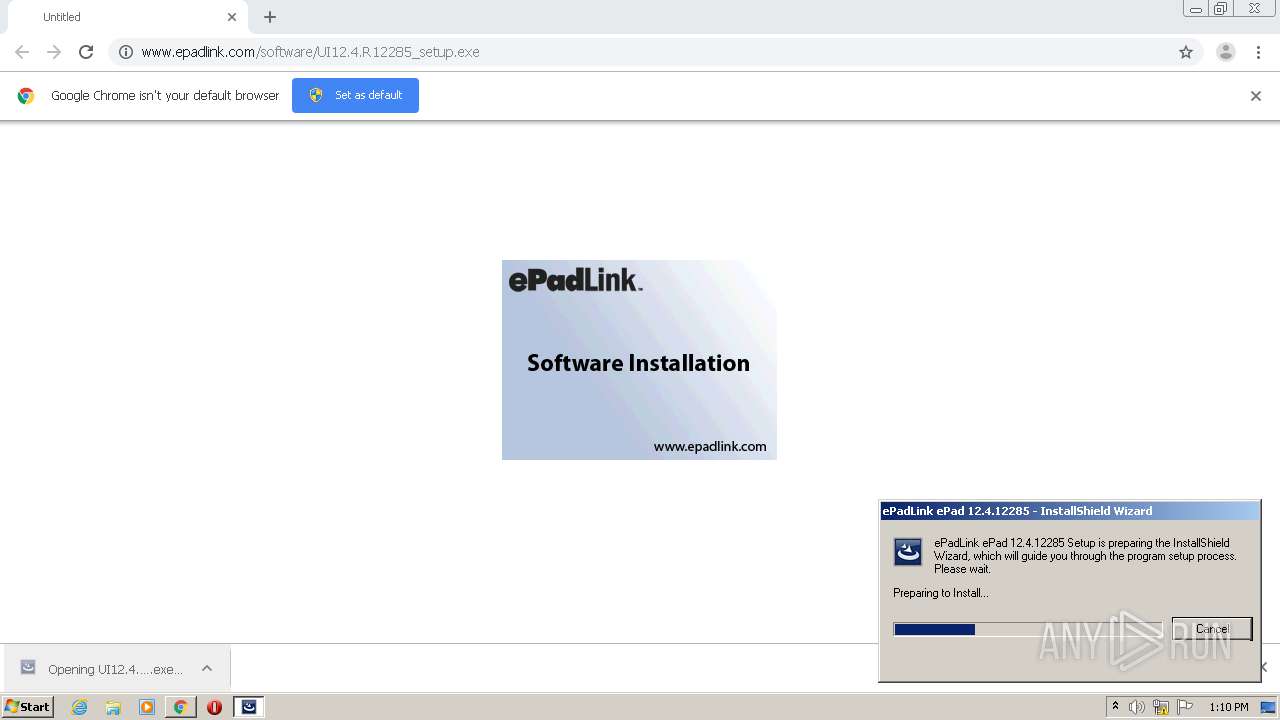
Task: Minimize the Chrome window
Action: point(1196,9)
